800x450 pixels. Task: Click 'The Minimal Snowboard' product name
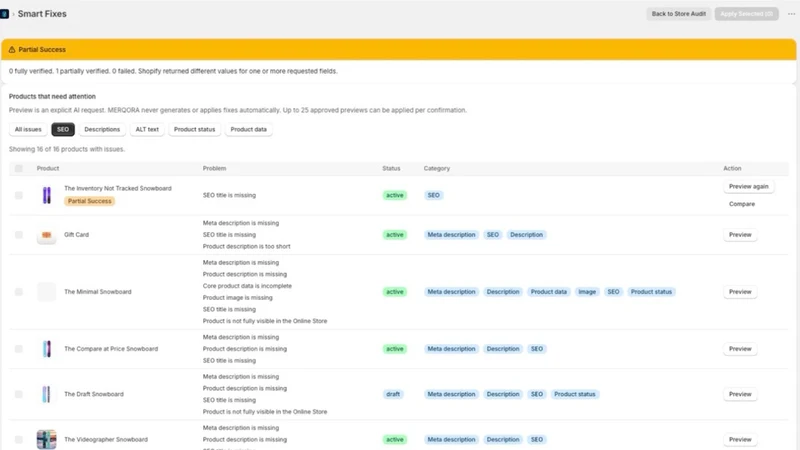pos(97,292)
